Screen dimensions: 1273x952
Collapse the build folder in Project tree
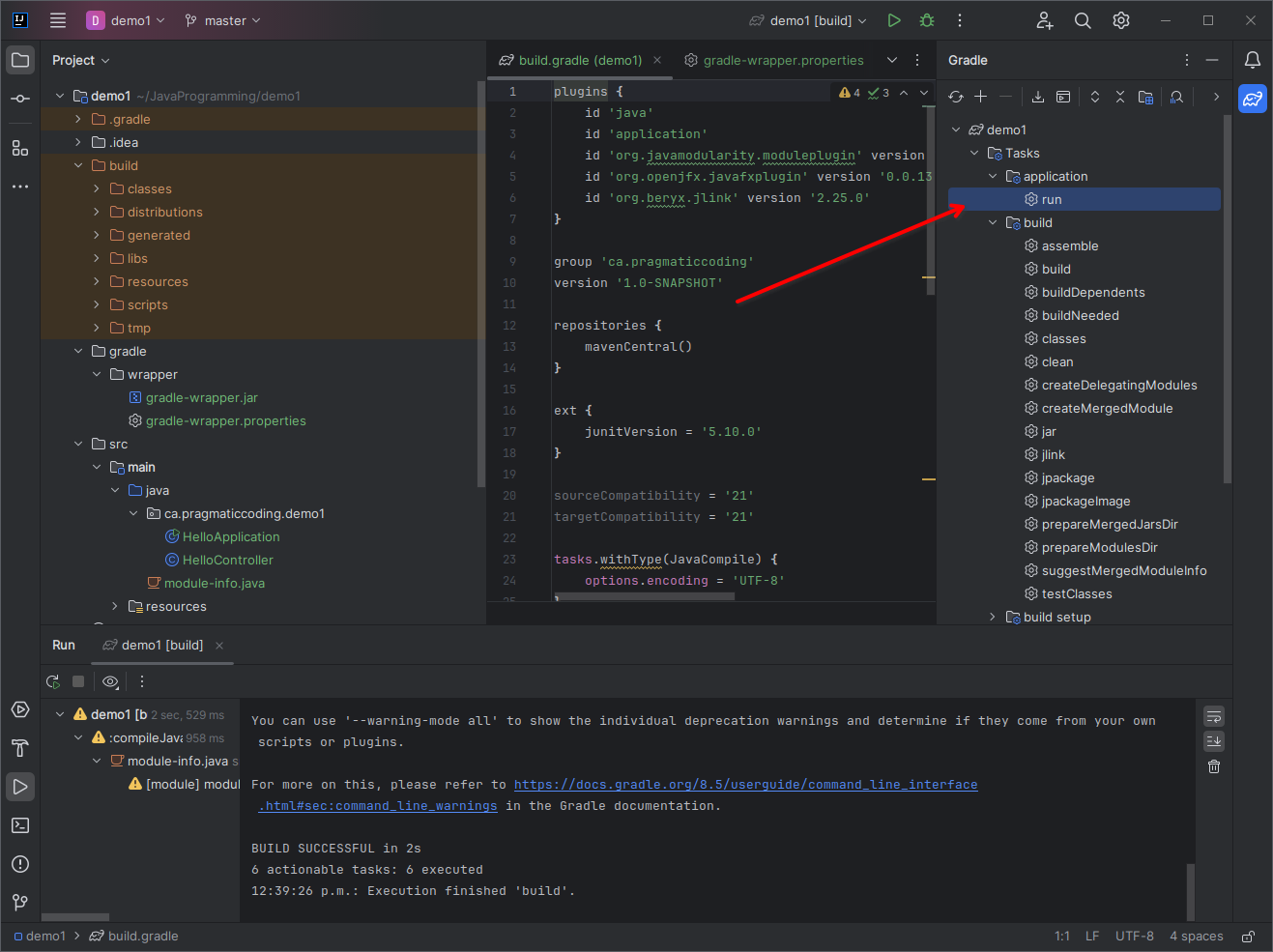tap(78, 166)
